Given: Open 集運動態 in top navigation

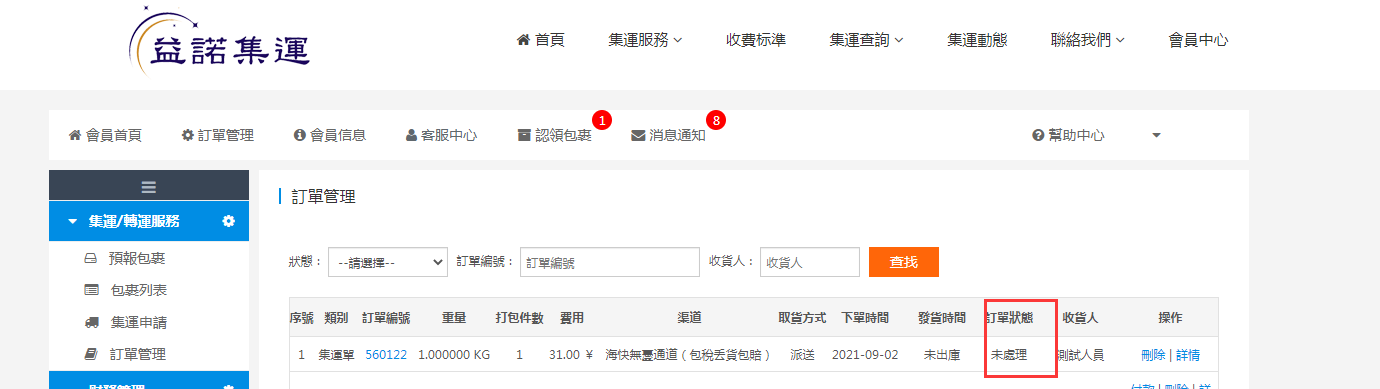Looking at the screenshot, I should pyautogui.click(x=977, y=40).
